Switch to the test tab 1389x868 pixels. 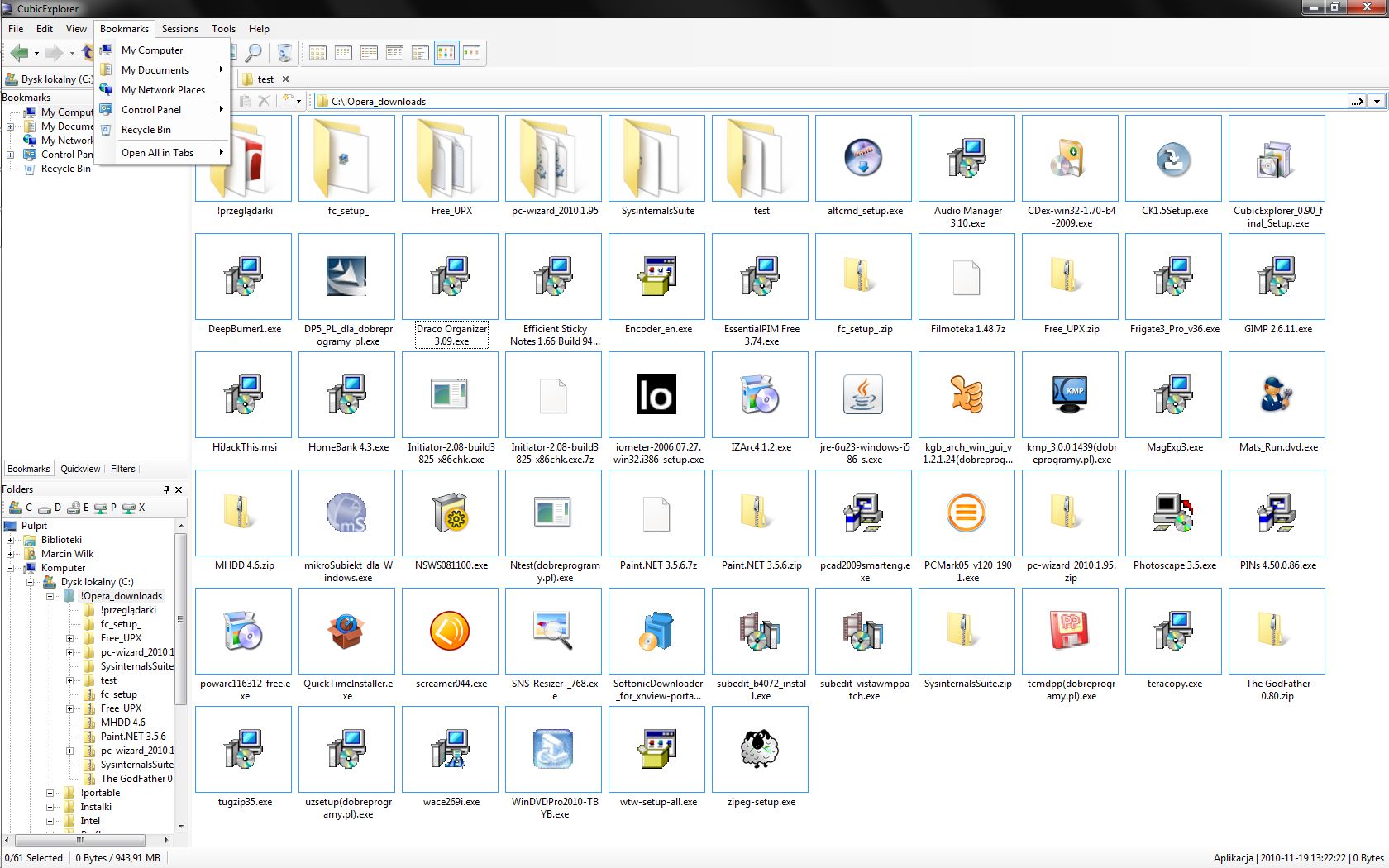(x=265, y=79)
